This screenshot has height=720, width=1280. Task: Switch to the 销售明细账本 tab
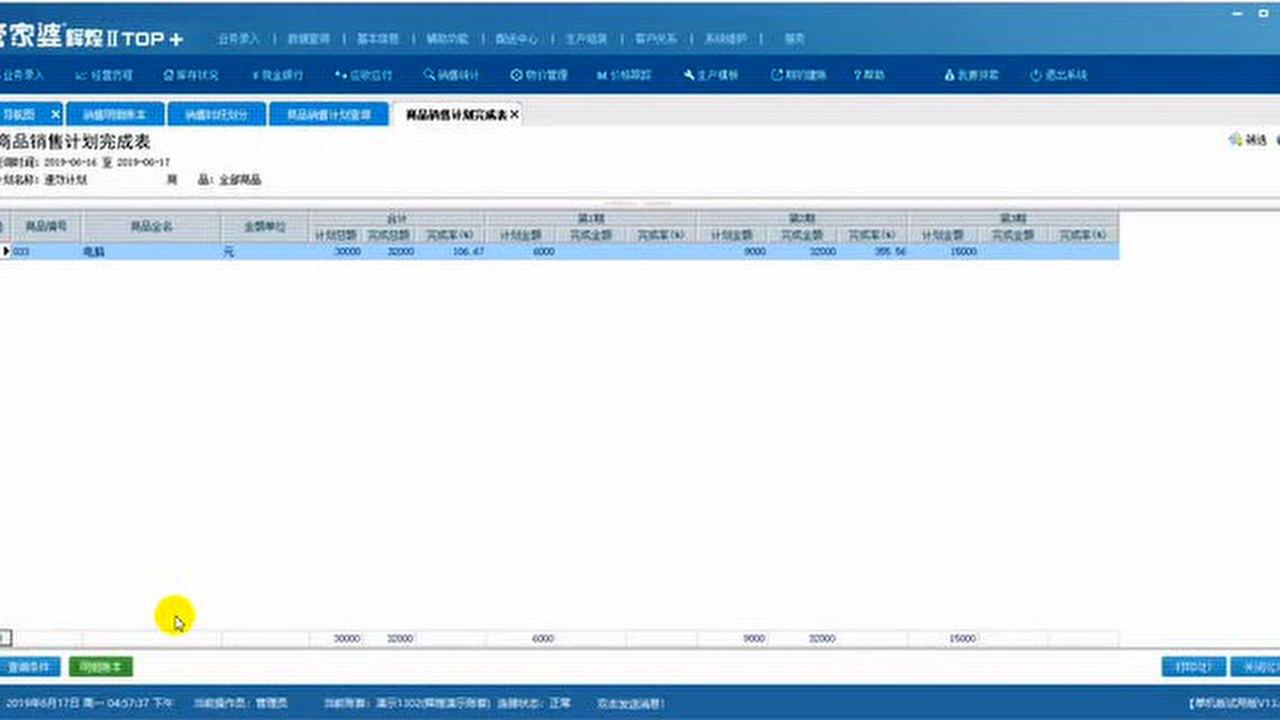pyautogui.click(x=114, y=115)
